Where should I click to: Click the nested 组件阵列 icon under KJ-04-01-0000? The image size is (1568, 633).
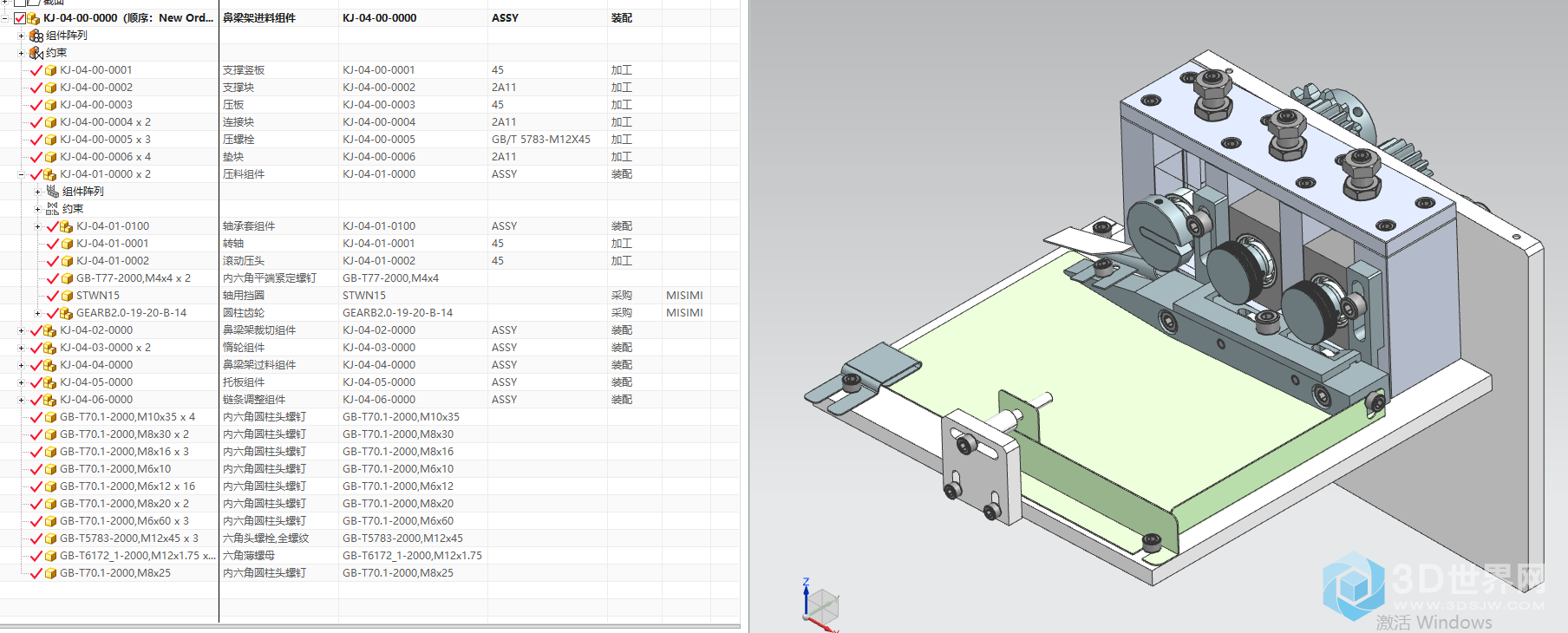click(53, 192)
